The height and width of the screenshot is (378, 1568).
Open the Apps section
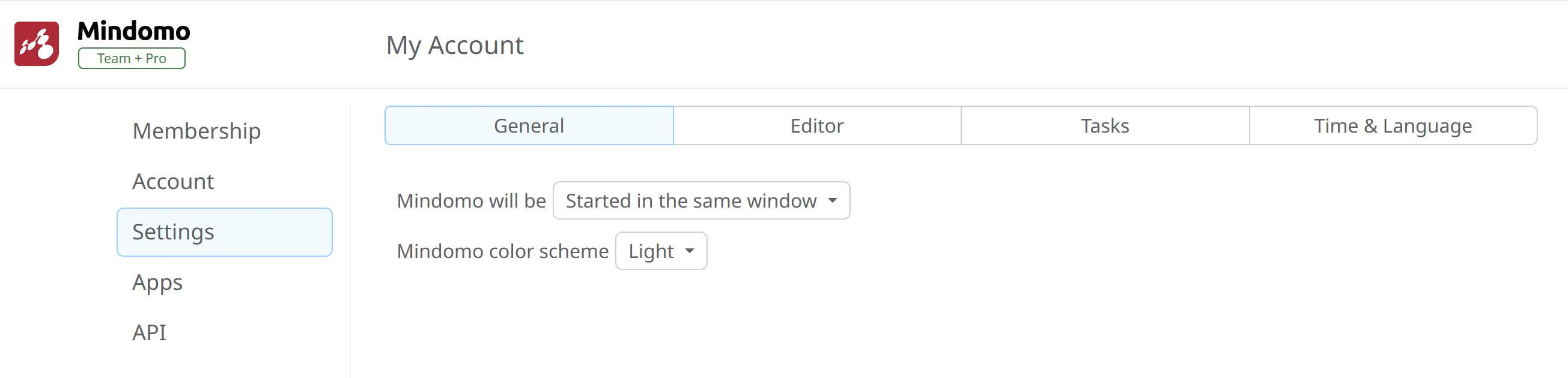click(157, 283)
